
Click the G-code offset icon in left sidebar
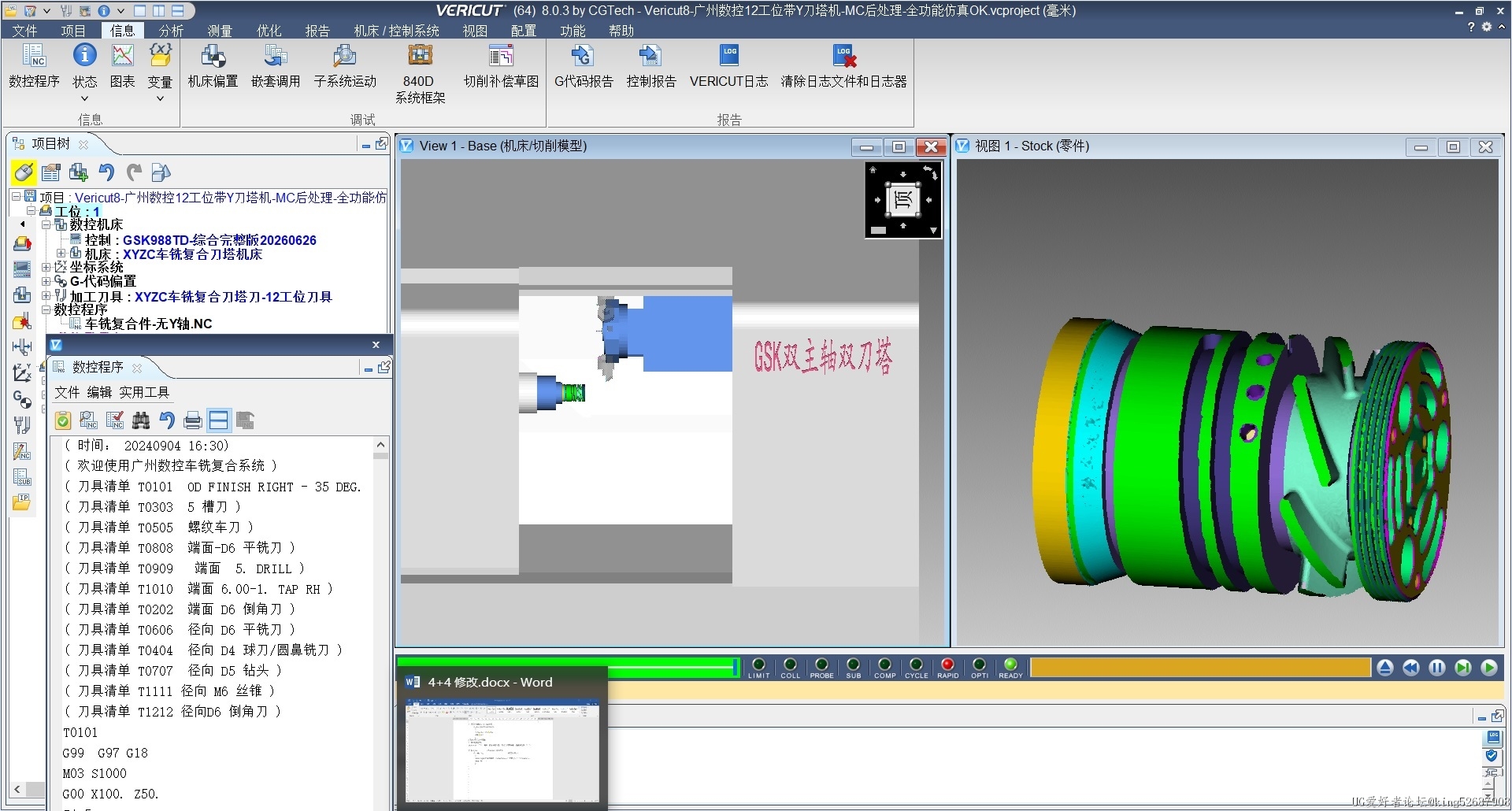[x=22, y=399]
